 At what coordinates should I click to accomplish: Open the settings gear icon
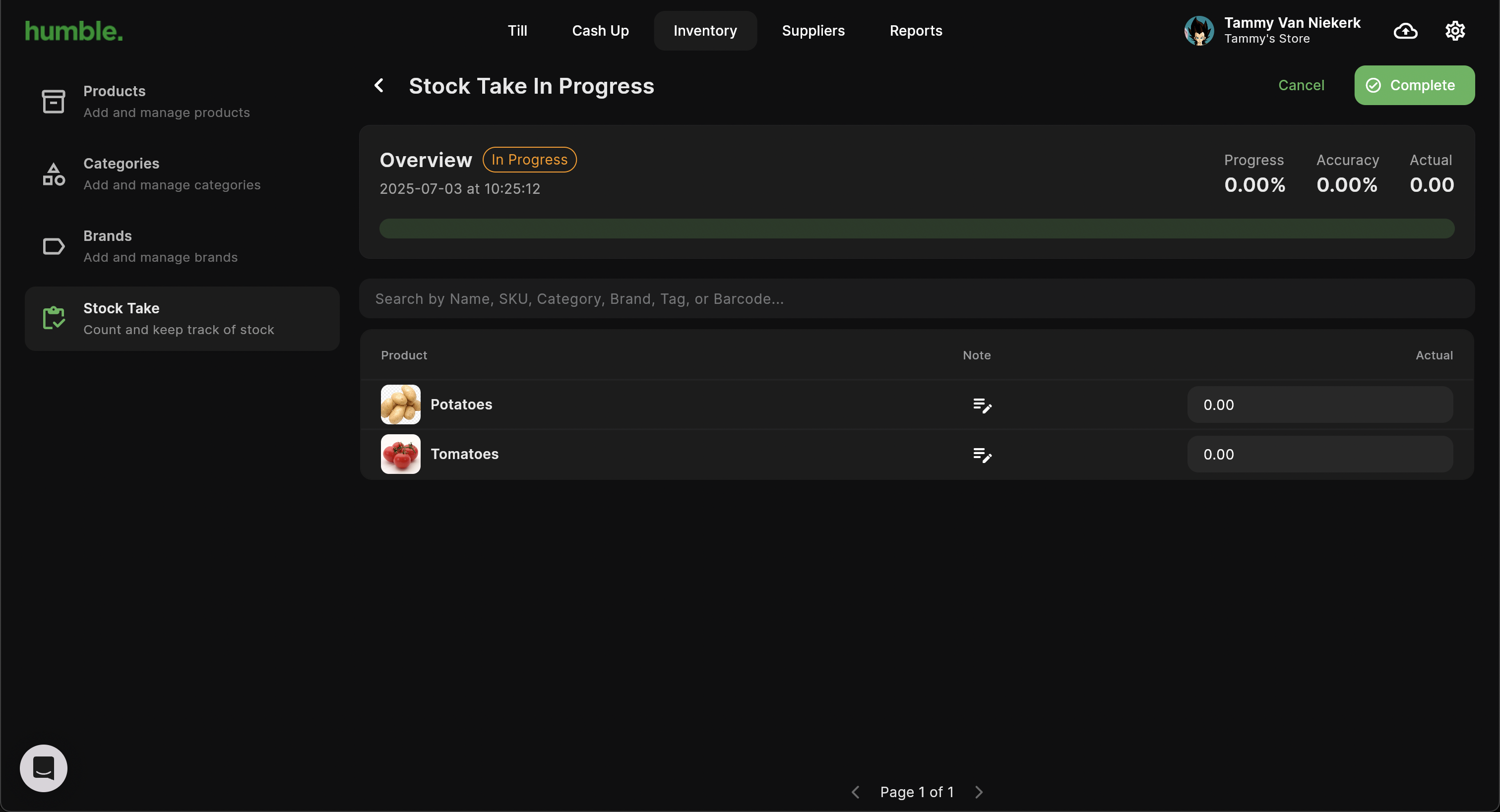coord(1455,31)
